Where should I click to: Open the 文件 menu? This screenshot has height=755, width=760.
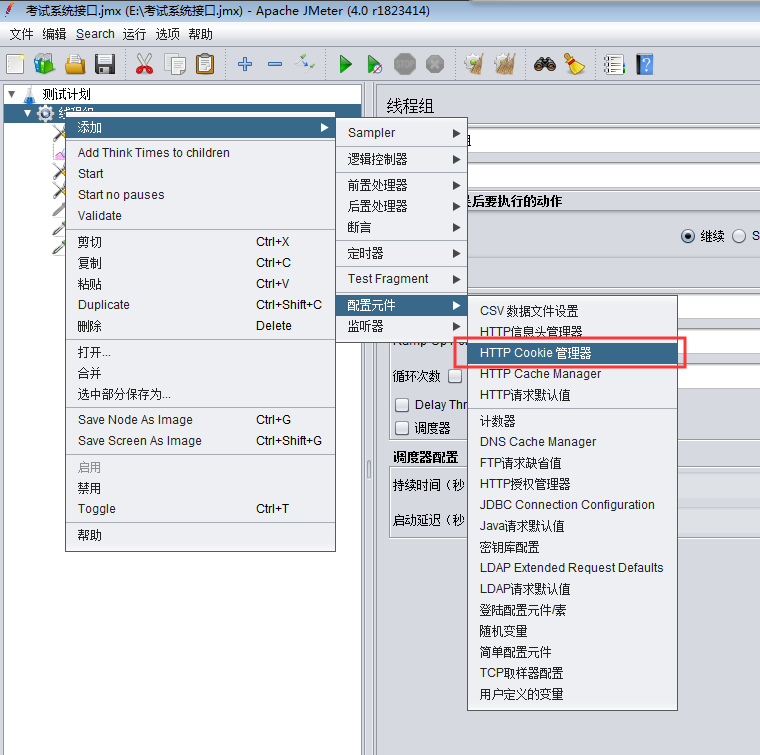21,34
